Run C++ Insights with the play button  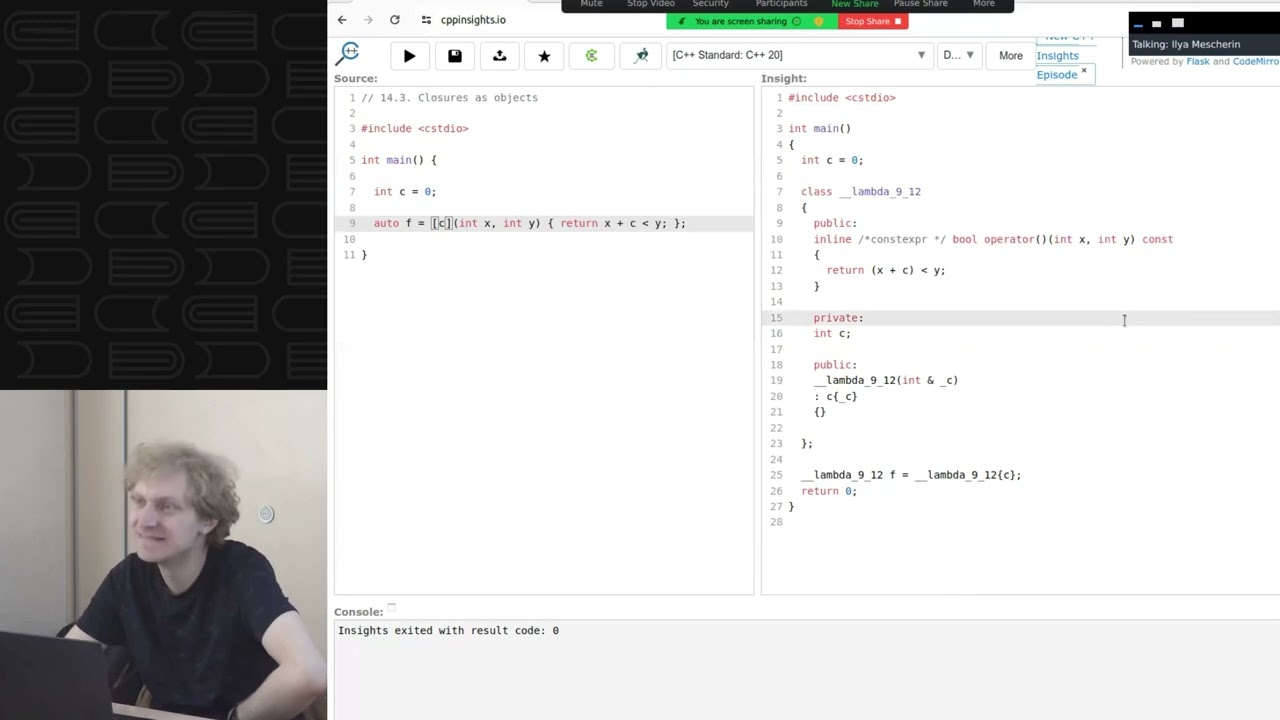click(x=409, y=56)
